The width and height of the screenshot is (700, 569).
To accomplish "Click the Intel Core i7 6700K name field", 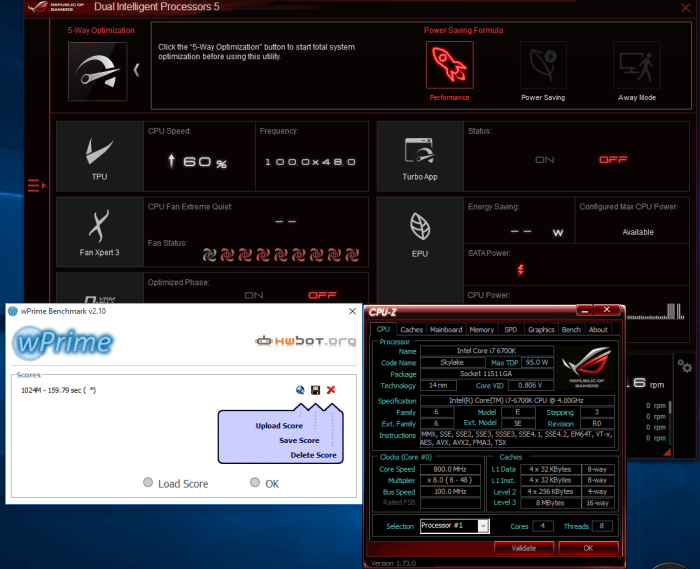I will tap(487, 351).
